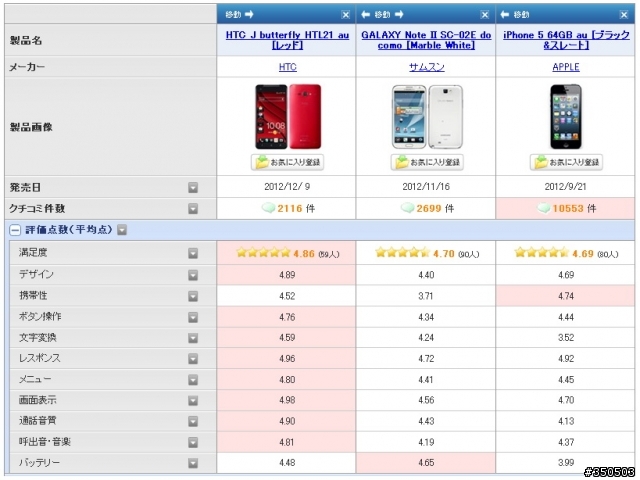
Task: Select the 3.52 文字変換 score cell
Action: (565, 338)
